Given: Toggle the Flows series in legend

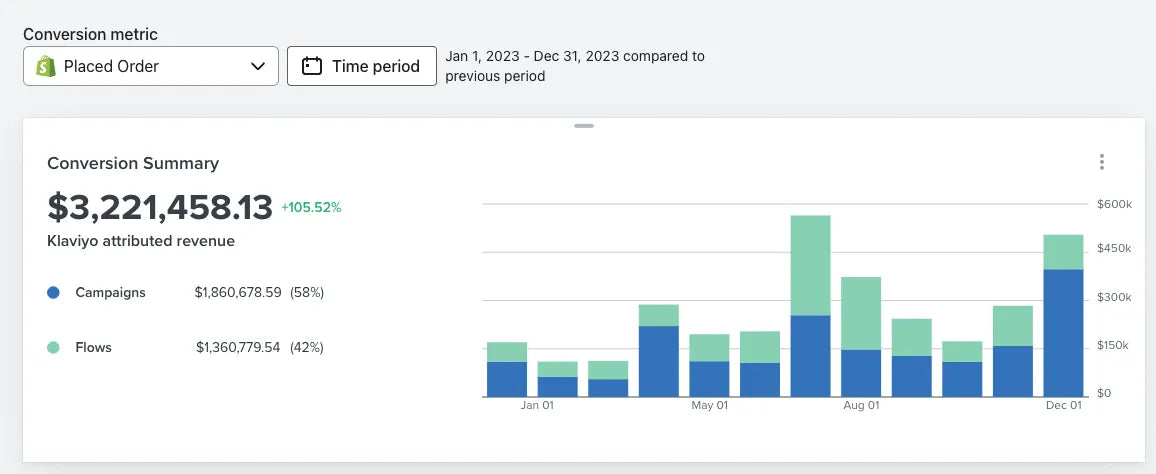Looking at the screenshot, I should click(93, 348).
